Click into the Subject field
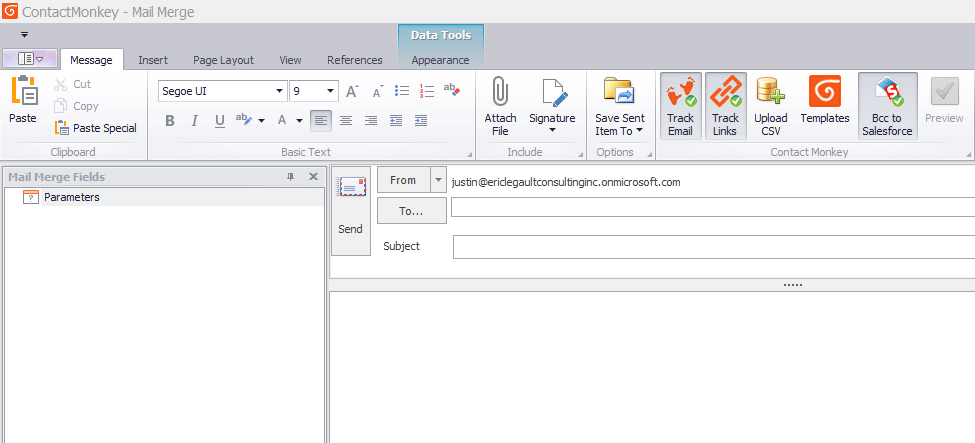 (714, 247)
